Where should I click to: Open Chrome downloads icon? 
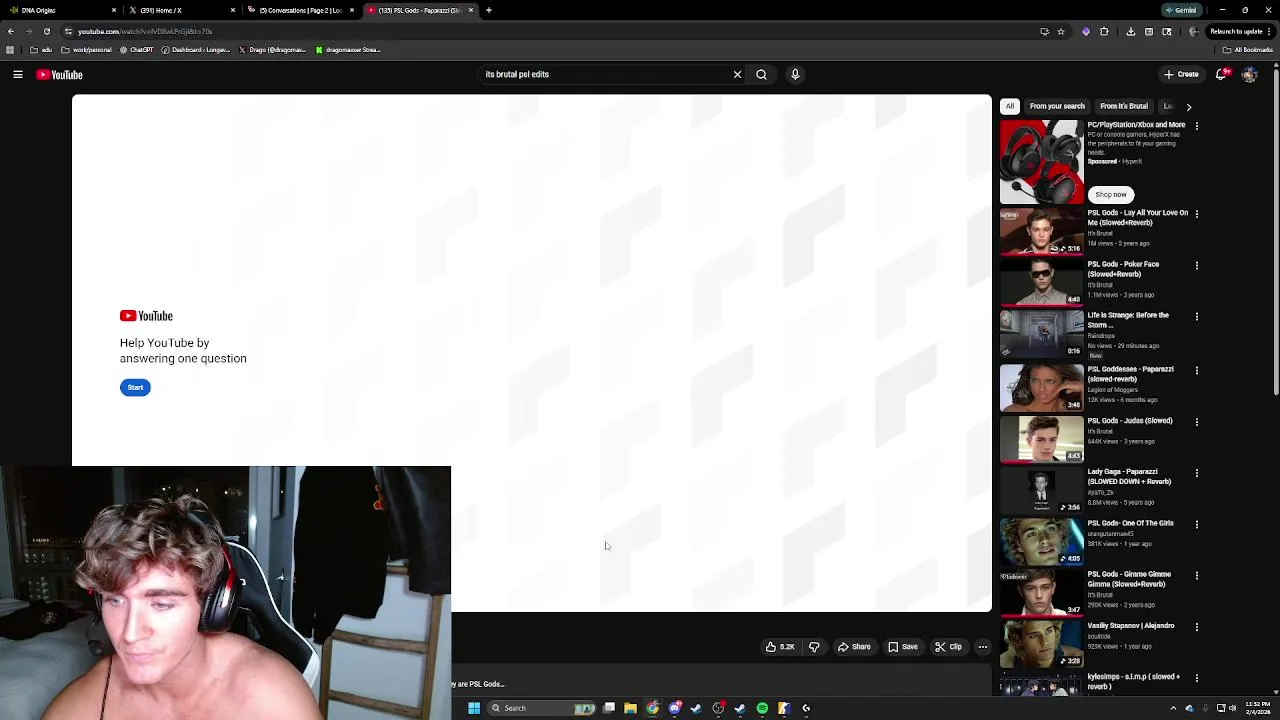point(1130,31)
